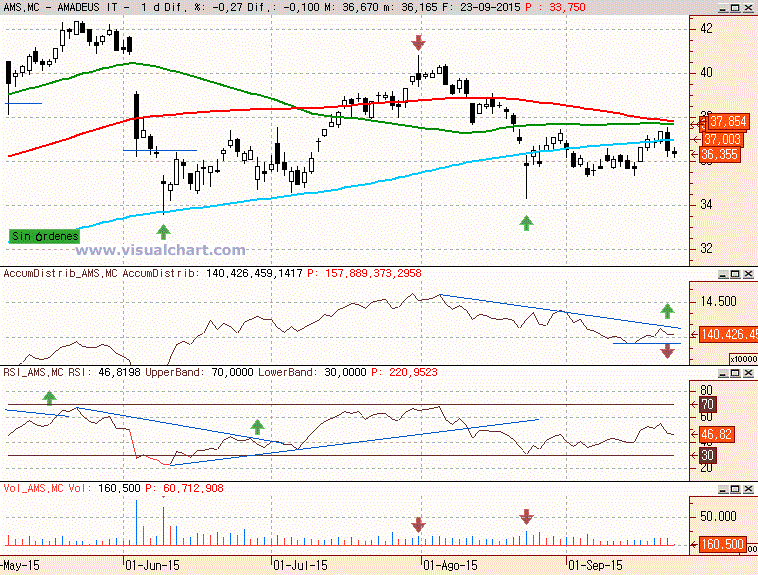Click the x10000 scale multiplier label
The image size is (758, 575).
tap(743, 359)
